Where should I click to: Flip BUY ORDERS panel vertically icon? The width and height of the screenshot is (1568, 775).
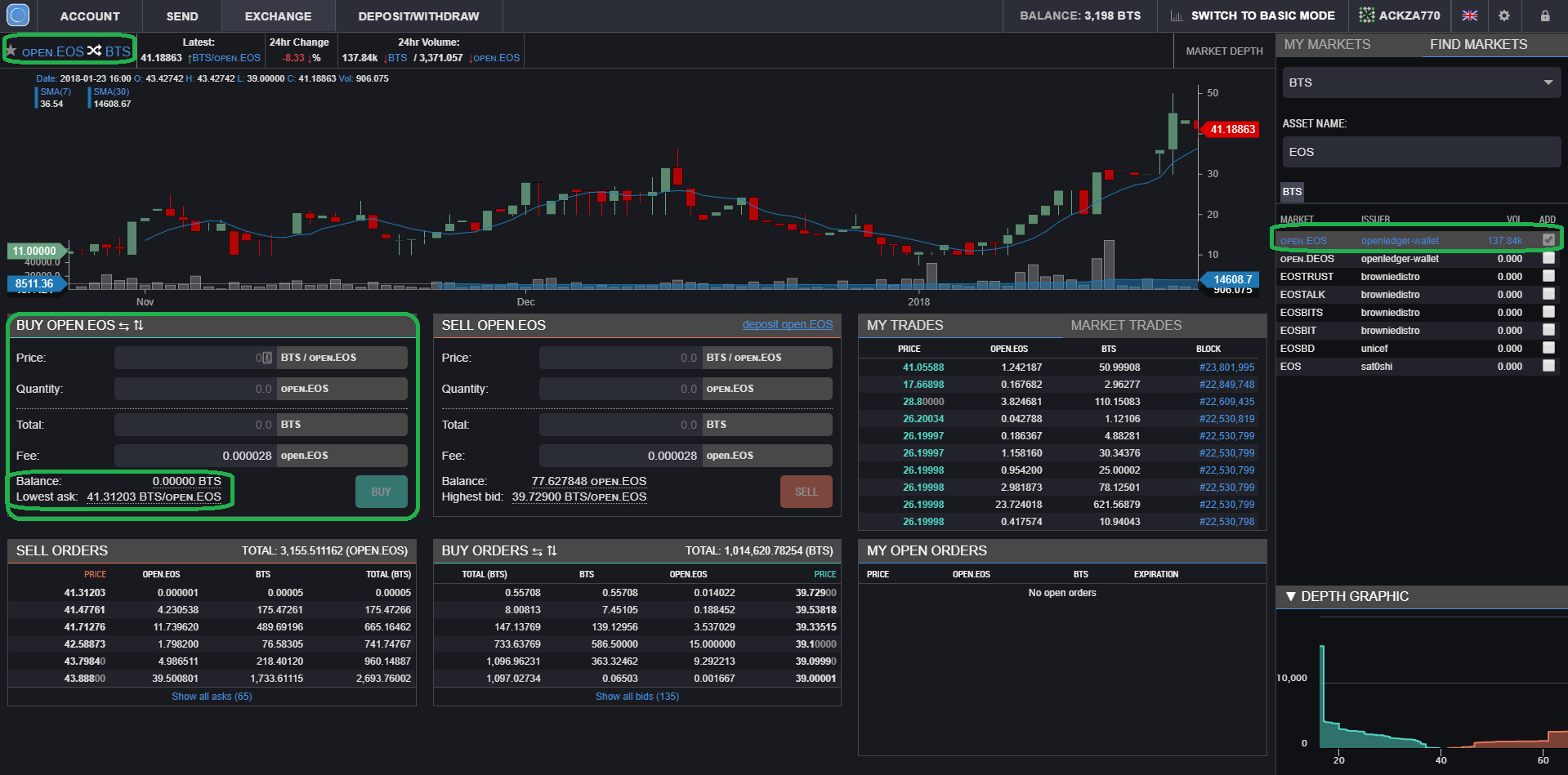tap(552, 550)
